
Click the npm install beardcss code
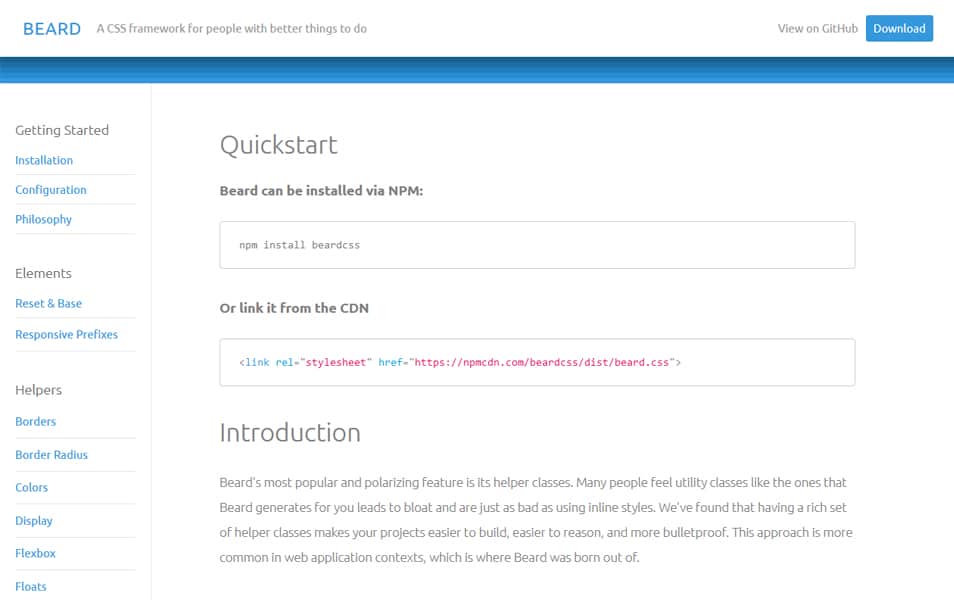tap(299, 245)
